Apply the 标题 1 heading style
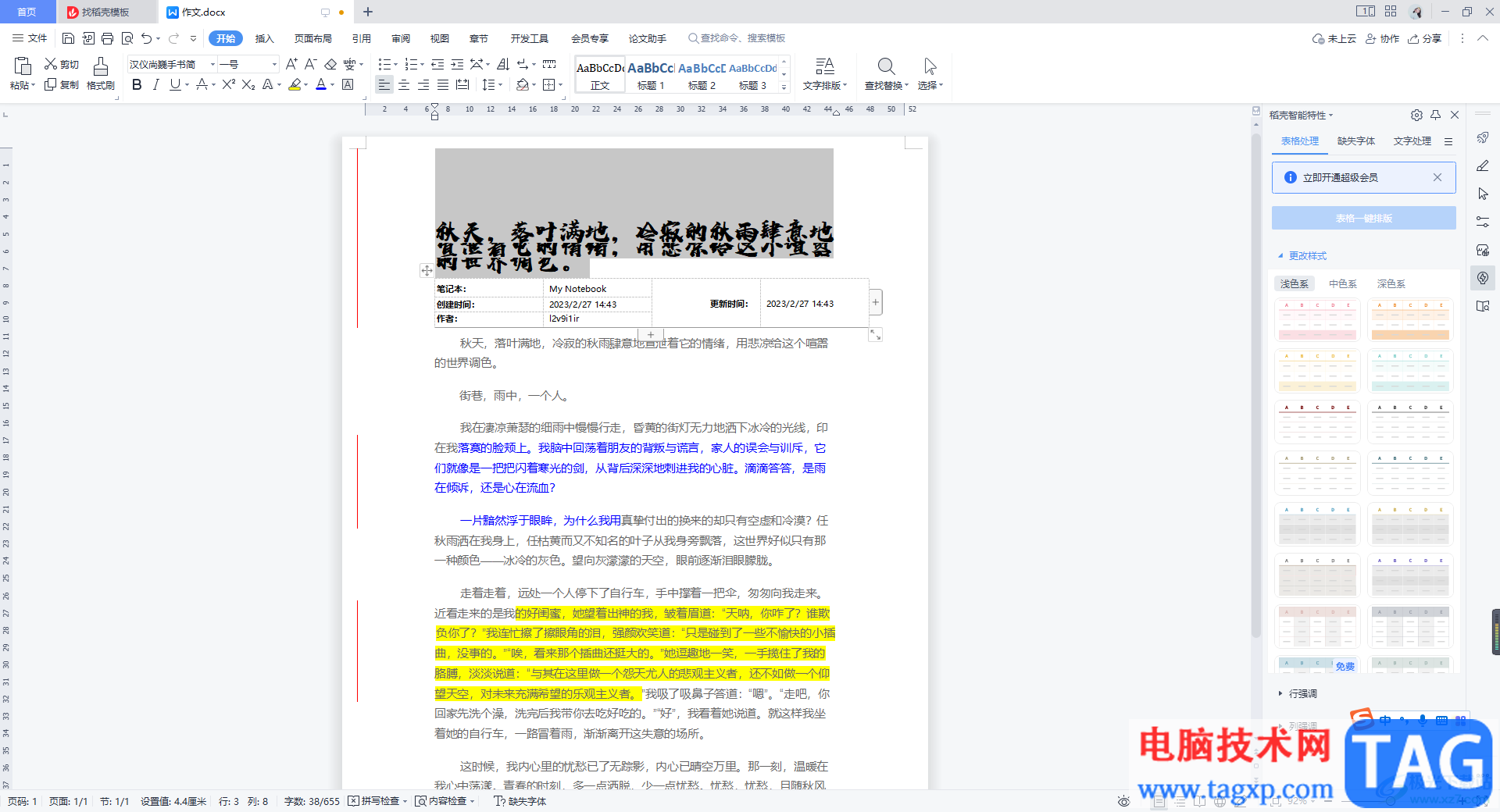Screen dimensions: 1500x812 coord(651,75)
